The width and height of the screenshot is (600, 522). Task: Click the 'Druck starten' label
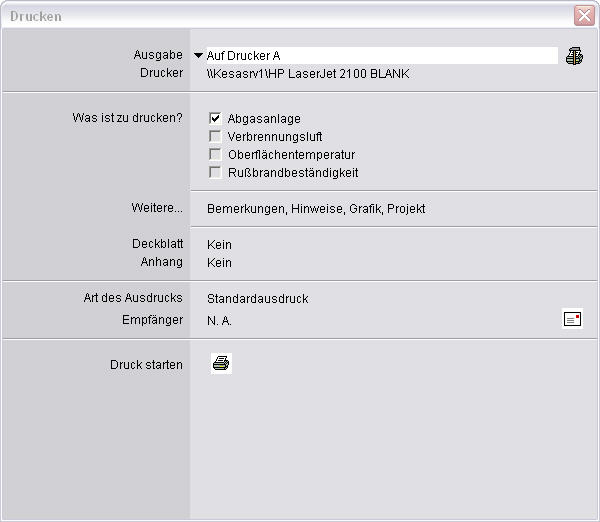[146, 365]
